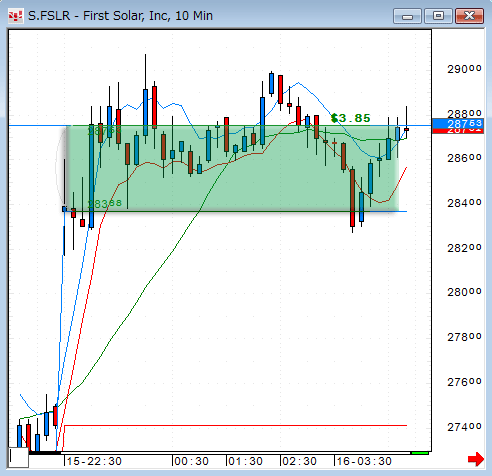Click the $3.85 range label

tap(351, 118)
